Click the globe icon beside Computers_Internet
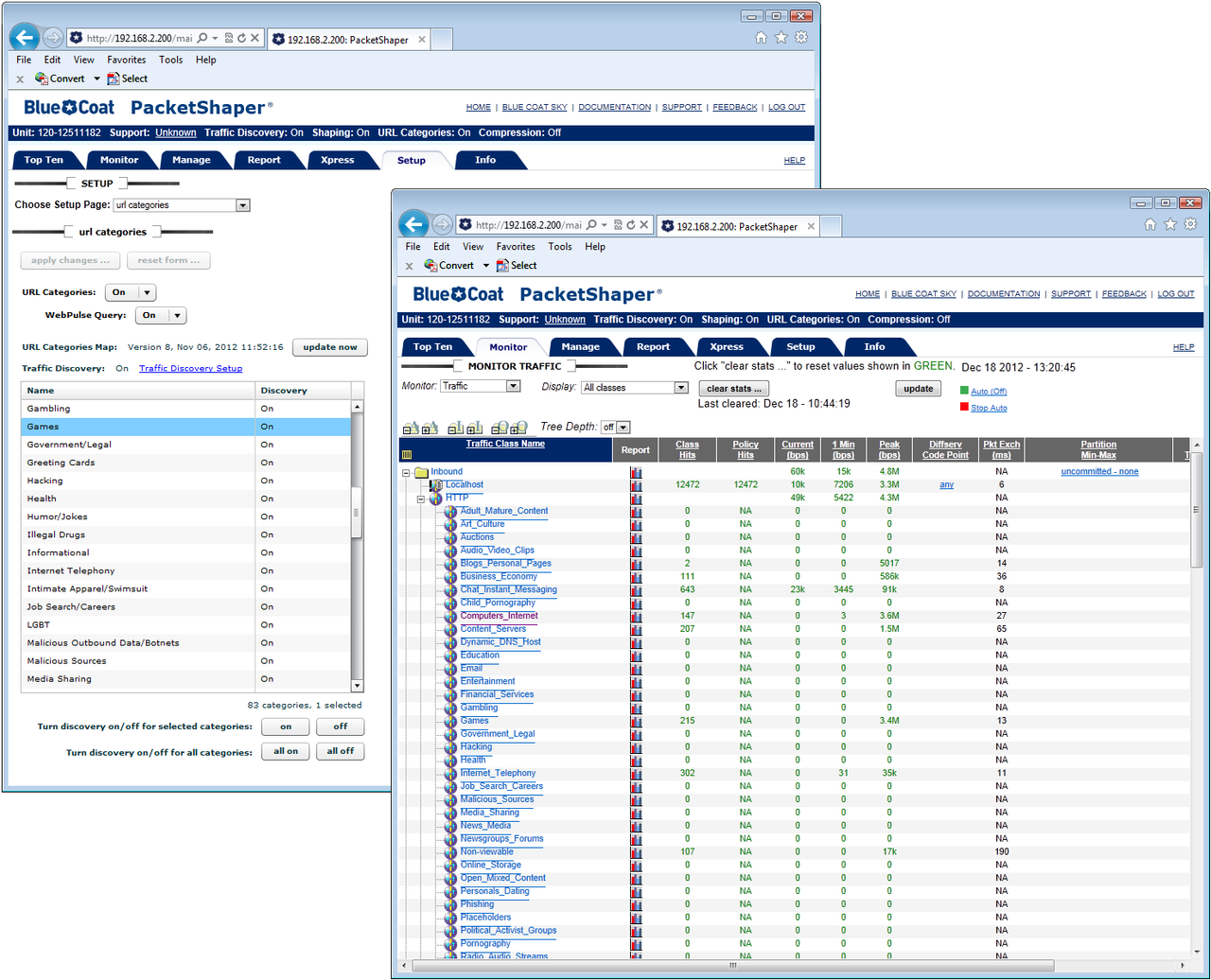 [451, 616]
